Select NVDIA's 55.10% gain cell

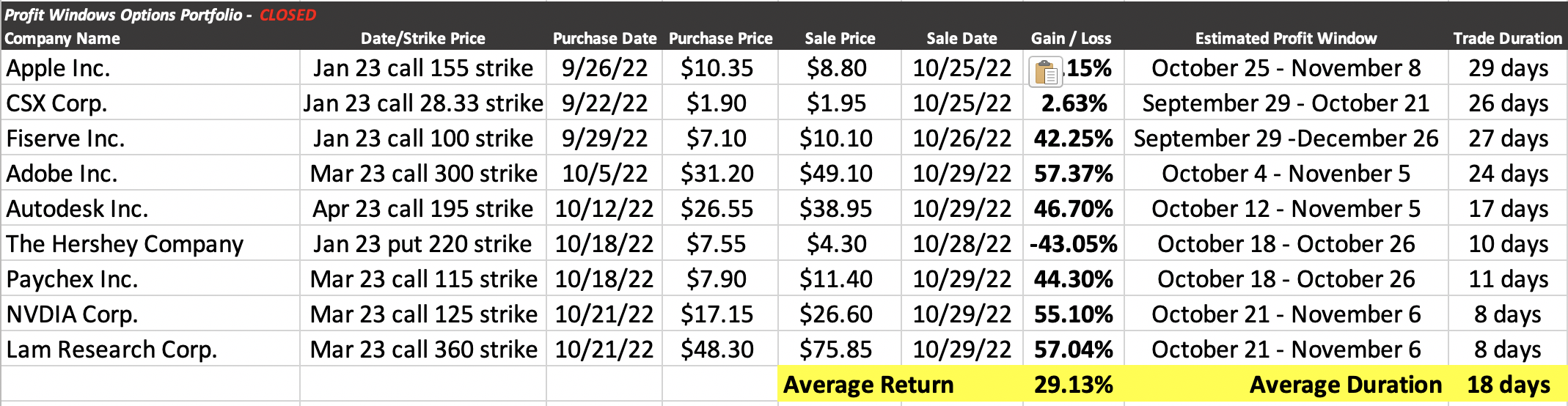(1073, 314)
